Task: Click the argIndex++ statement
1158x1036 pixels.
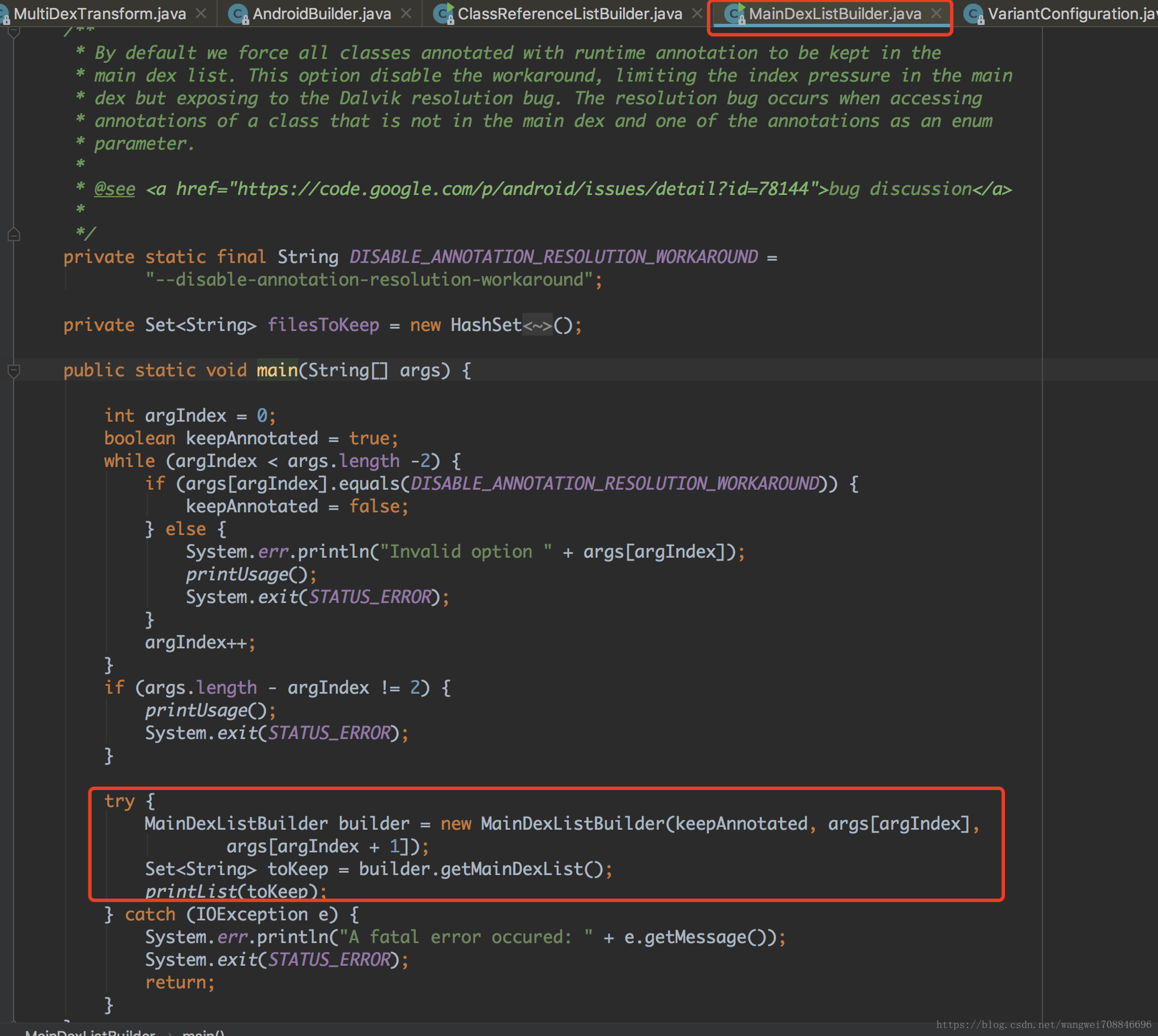Action: [201, 643]
